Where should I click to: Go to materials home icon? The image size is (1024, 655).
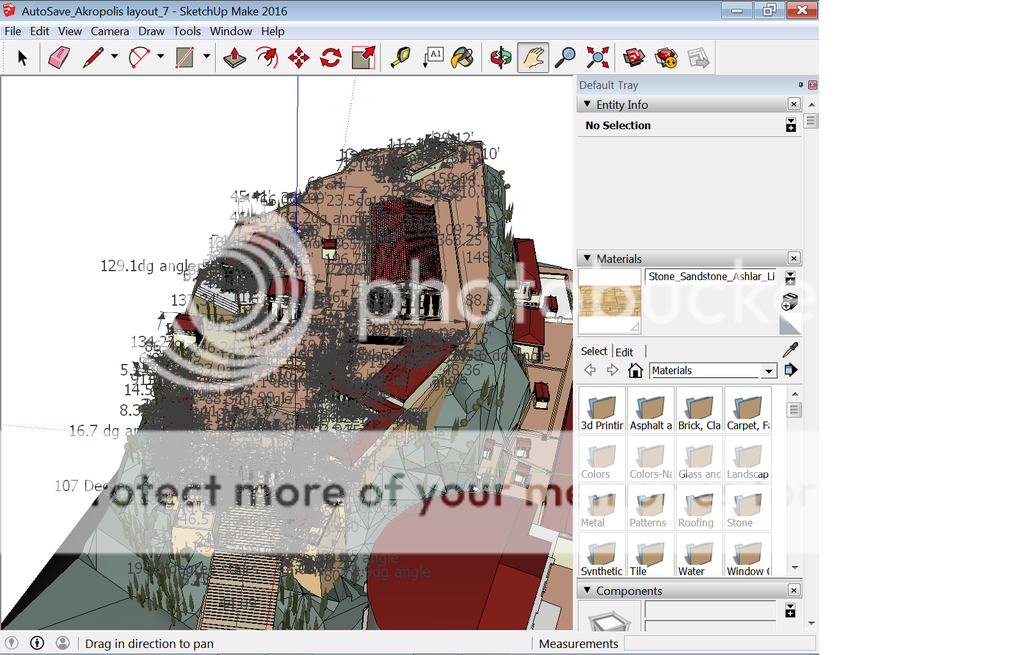[635, 370]
